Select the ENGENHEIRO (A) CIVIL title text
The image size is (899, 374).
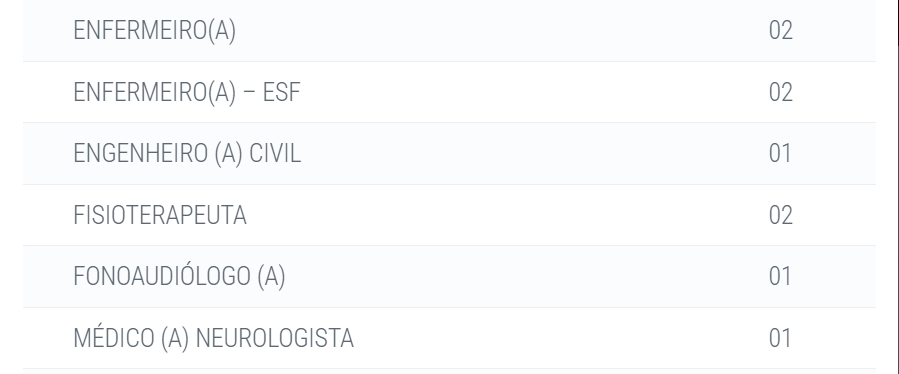[x=187, y=154]
